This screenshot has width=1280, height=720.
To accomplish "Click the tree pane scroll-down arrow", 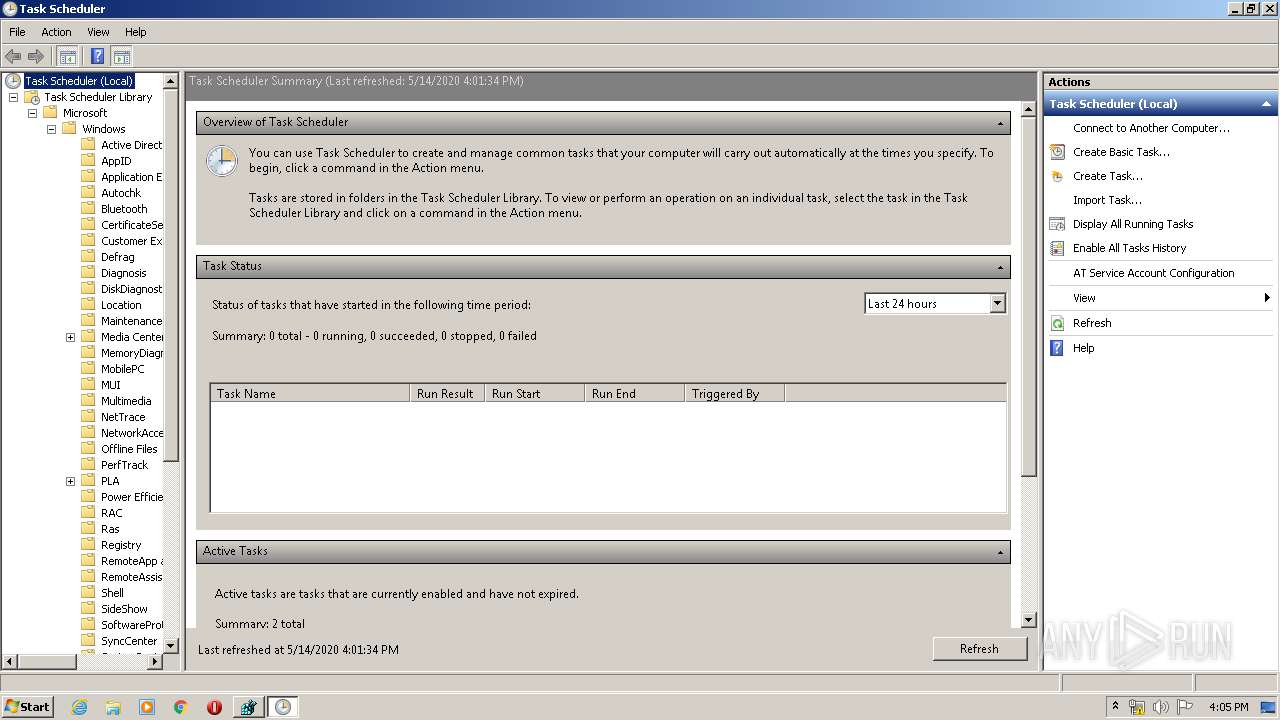I will tap(170, 646).
